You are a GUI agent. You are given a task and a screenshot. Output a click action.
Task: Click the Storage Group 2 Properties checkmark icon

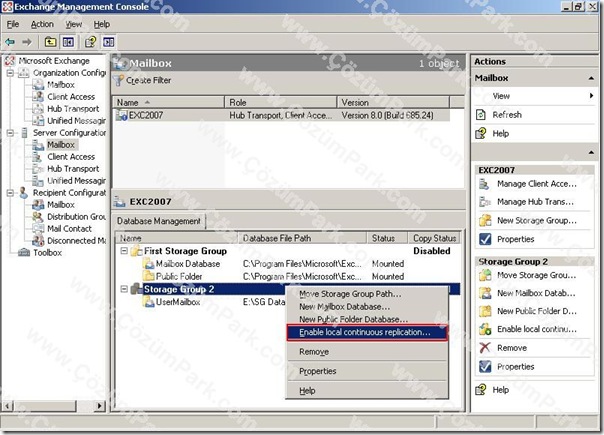485,366
